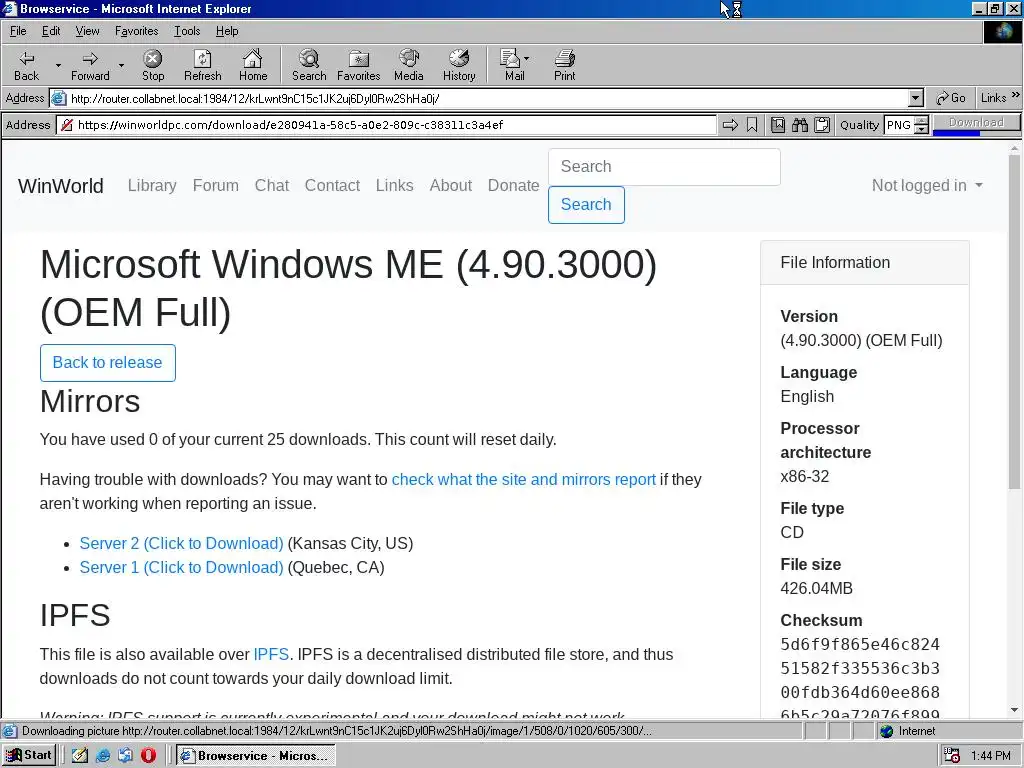Screen dimensions: 1024x768
Task: Click the WinWorld search input field
Action: (664, 167)
